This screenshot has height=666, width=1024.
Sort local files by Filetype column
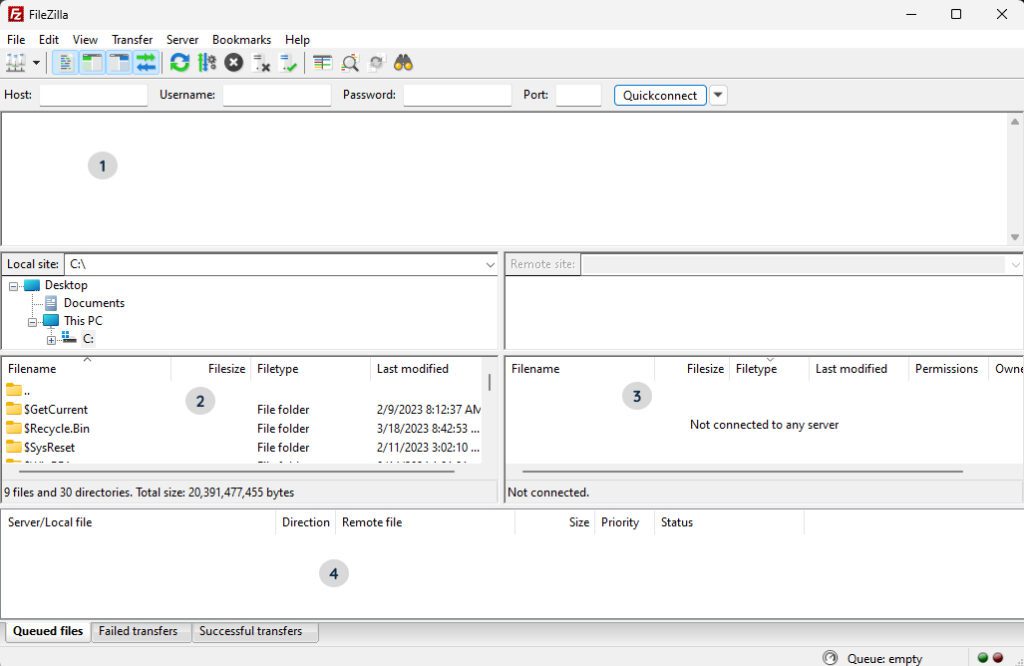[x=310, y=369]
